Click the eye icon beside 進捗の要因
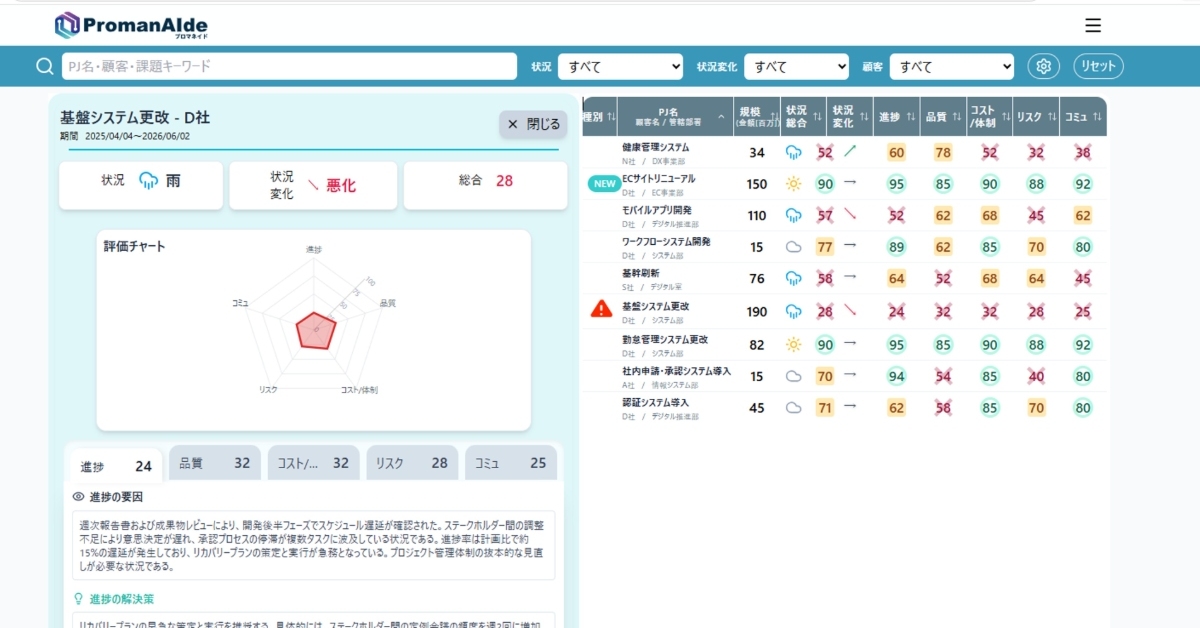 click(79, 497)
